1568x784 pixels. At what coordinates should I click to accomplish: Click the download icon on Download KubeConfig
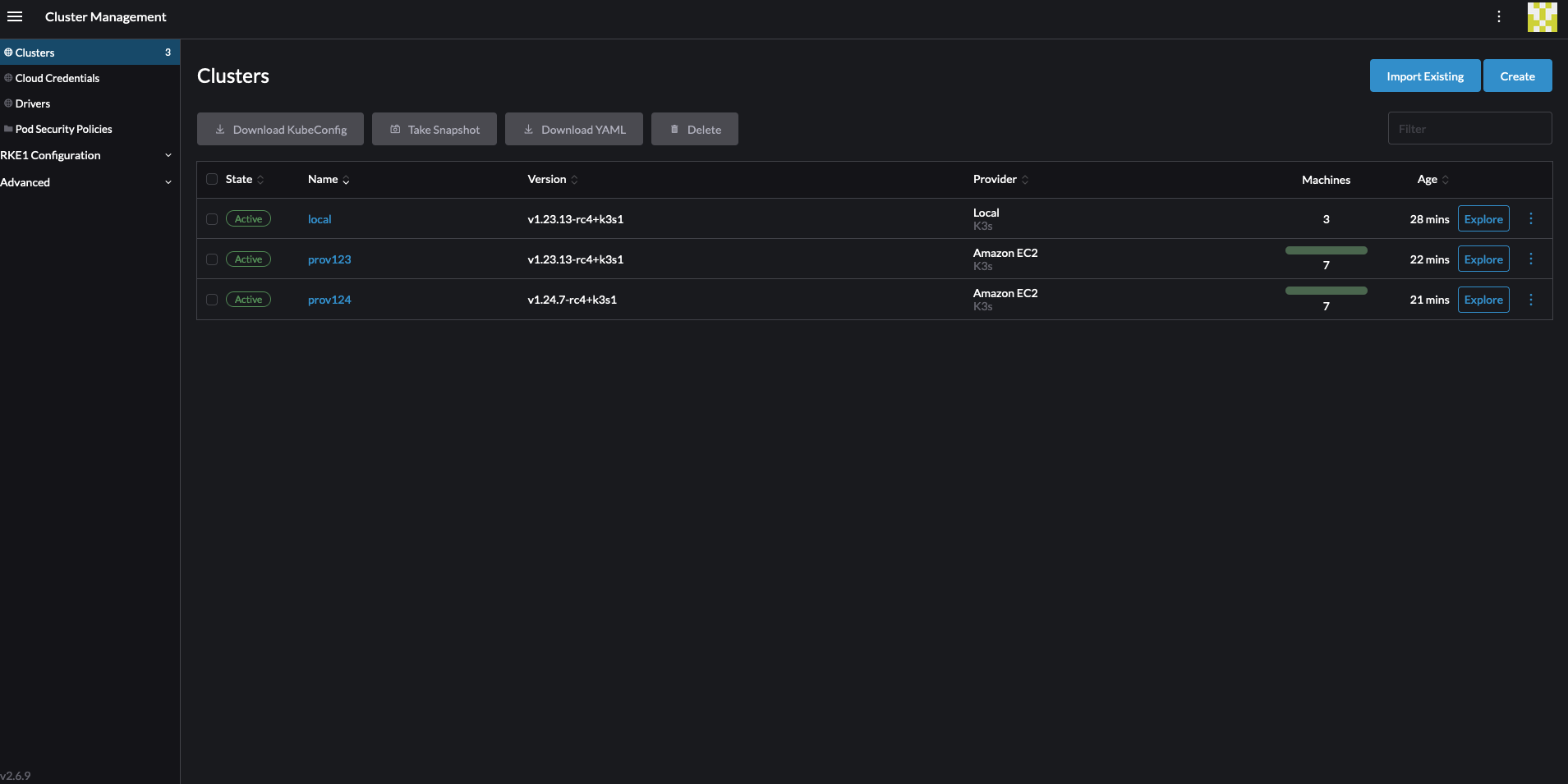coord(219,129)
